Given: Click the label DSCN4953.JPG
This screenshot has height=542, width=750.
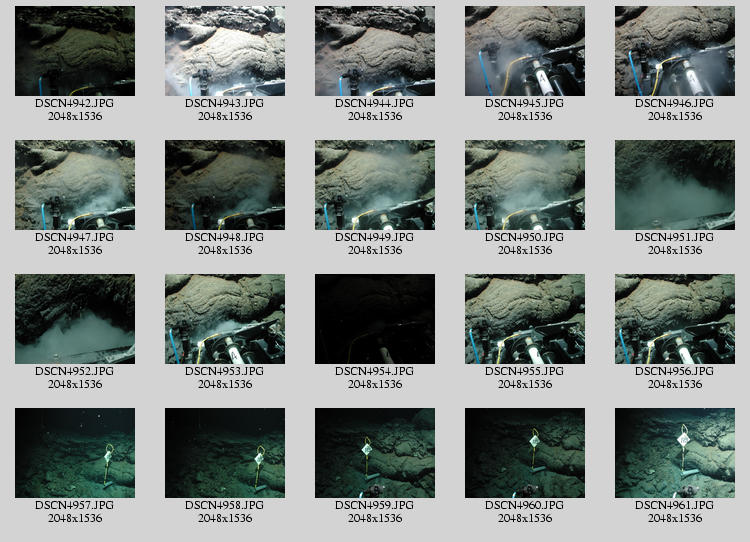Looking at the screenshot, I should (x=225, y=371).
